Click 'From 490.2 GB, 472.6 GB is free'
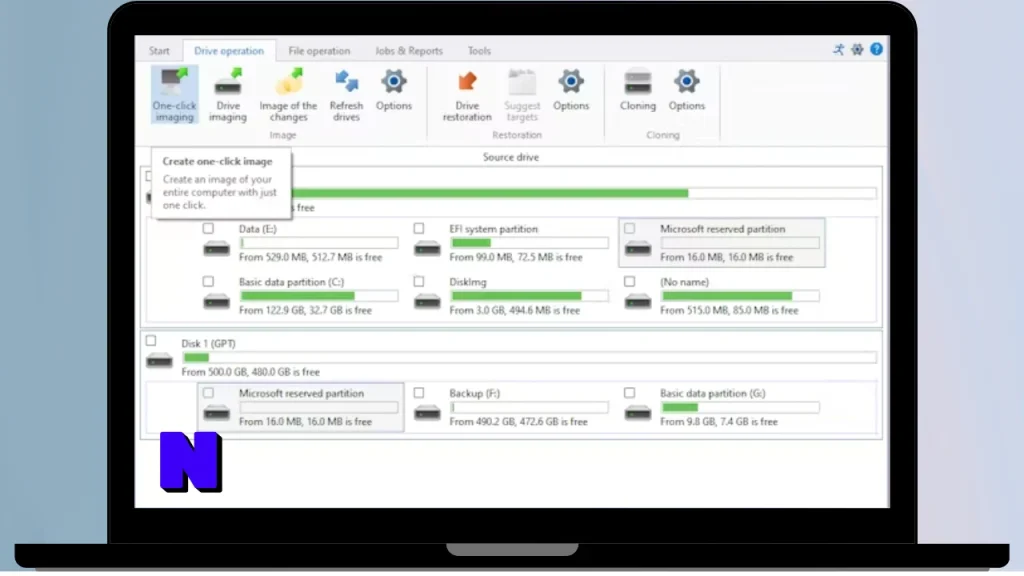The height and width of the screenshot is (576, 1024). click(x=519, y=423)
